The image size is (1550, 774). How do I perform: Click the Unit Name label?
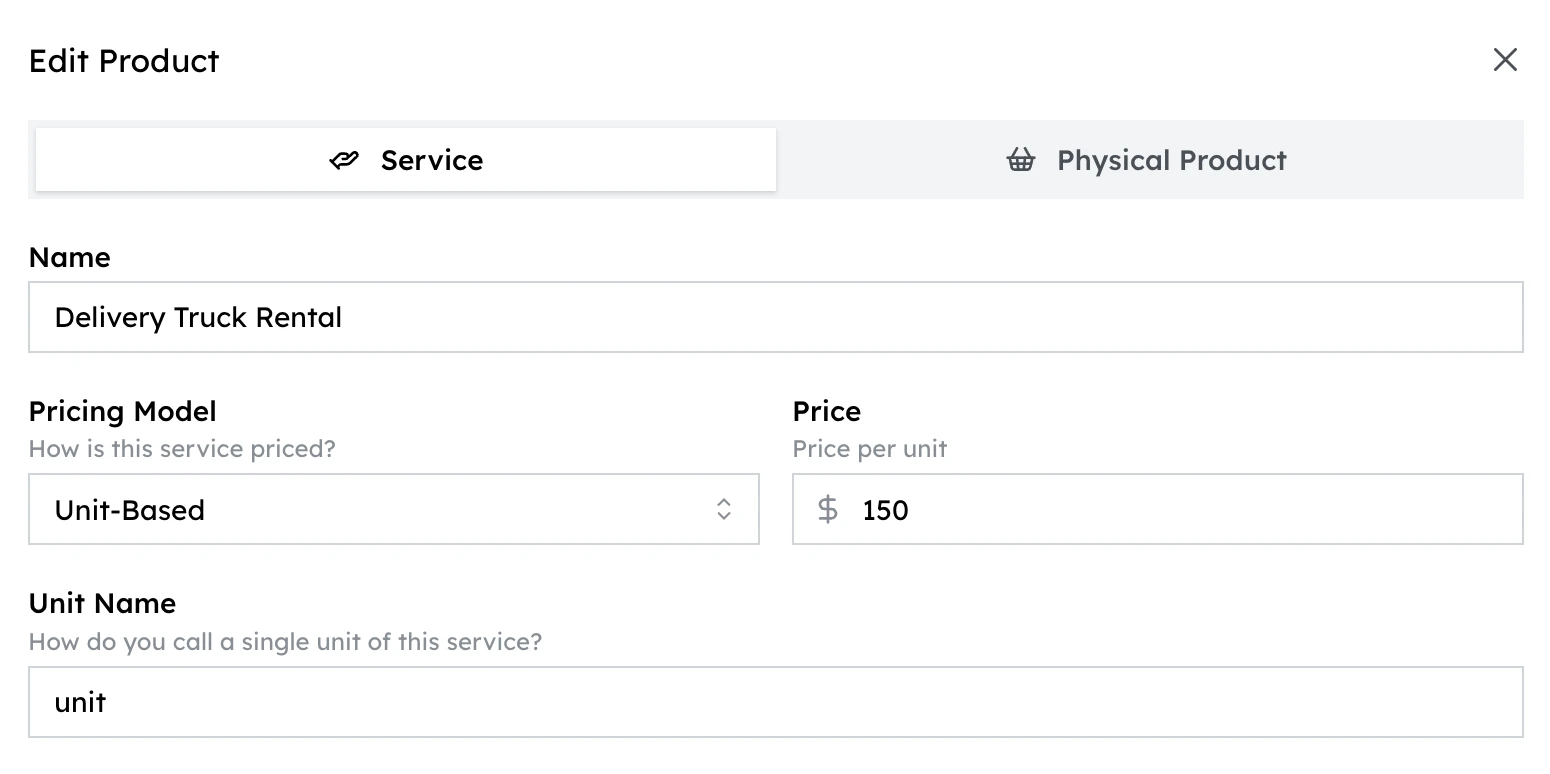(x=102, y=603)
